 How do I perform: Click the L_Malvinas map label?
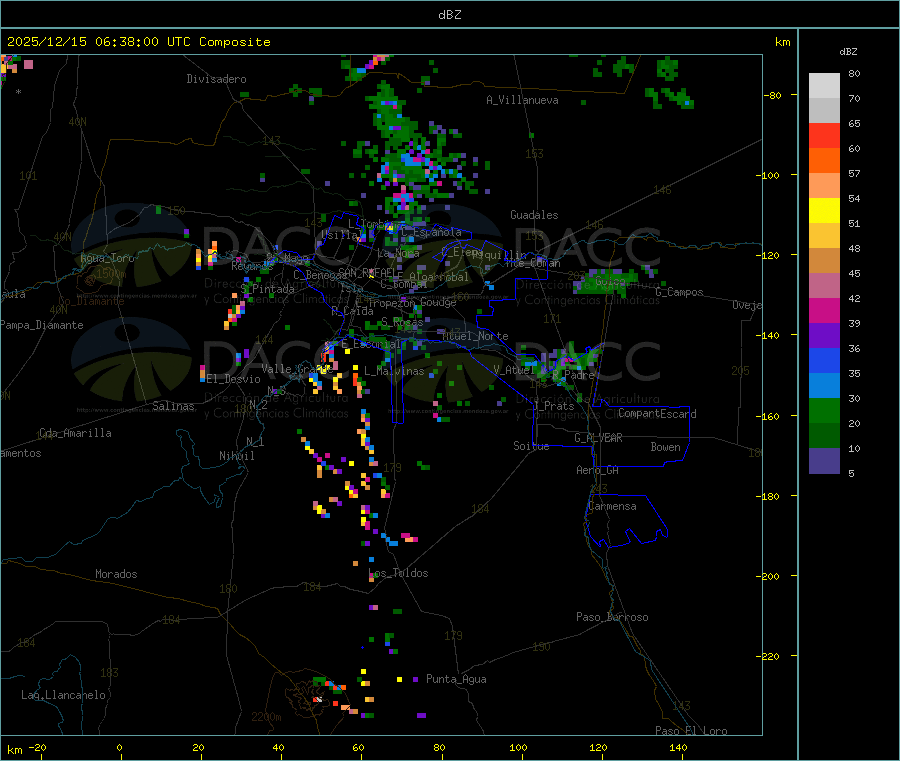[394, 371]
